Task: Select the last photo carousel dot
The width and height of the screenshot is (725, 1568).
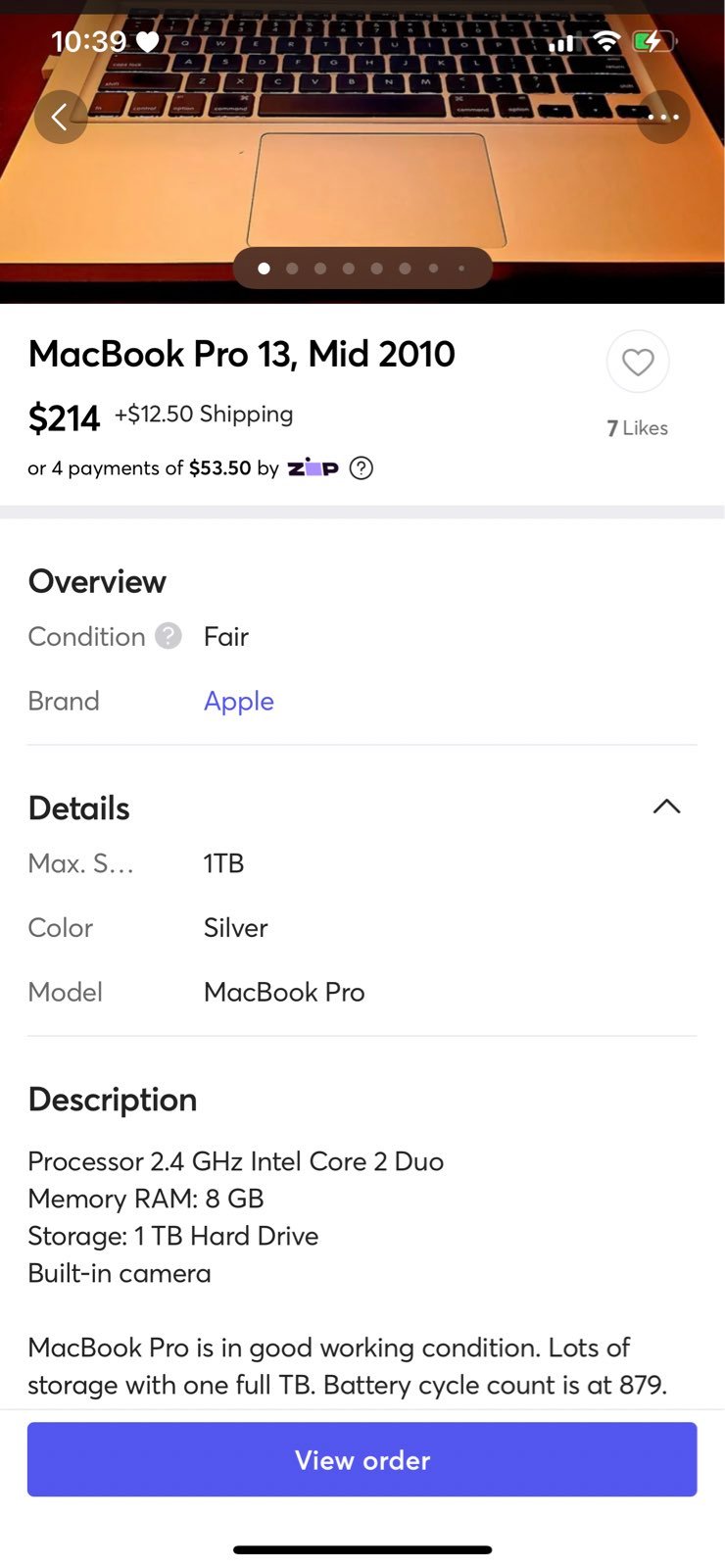Action: [x=461, y=269]
